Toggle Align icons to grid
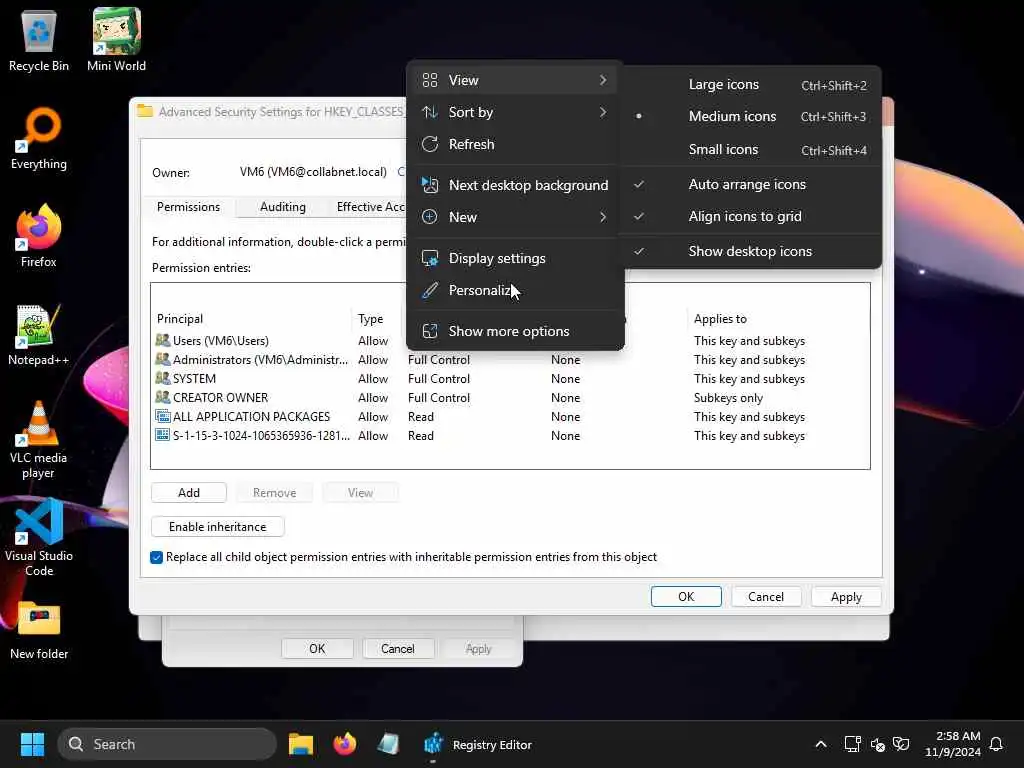 tap(751, 217)
